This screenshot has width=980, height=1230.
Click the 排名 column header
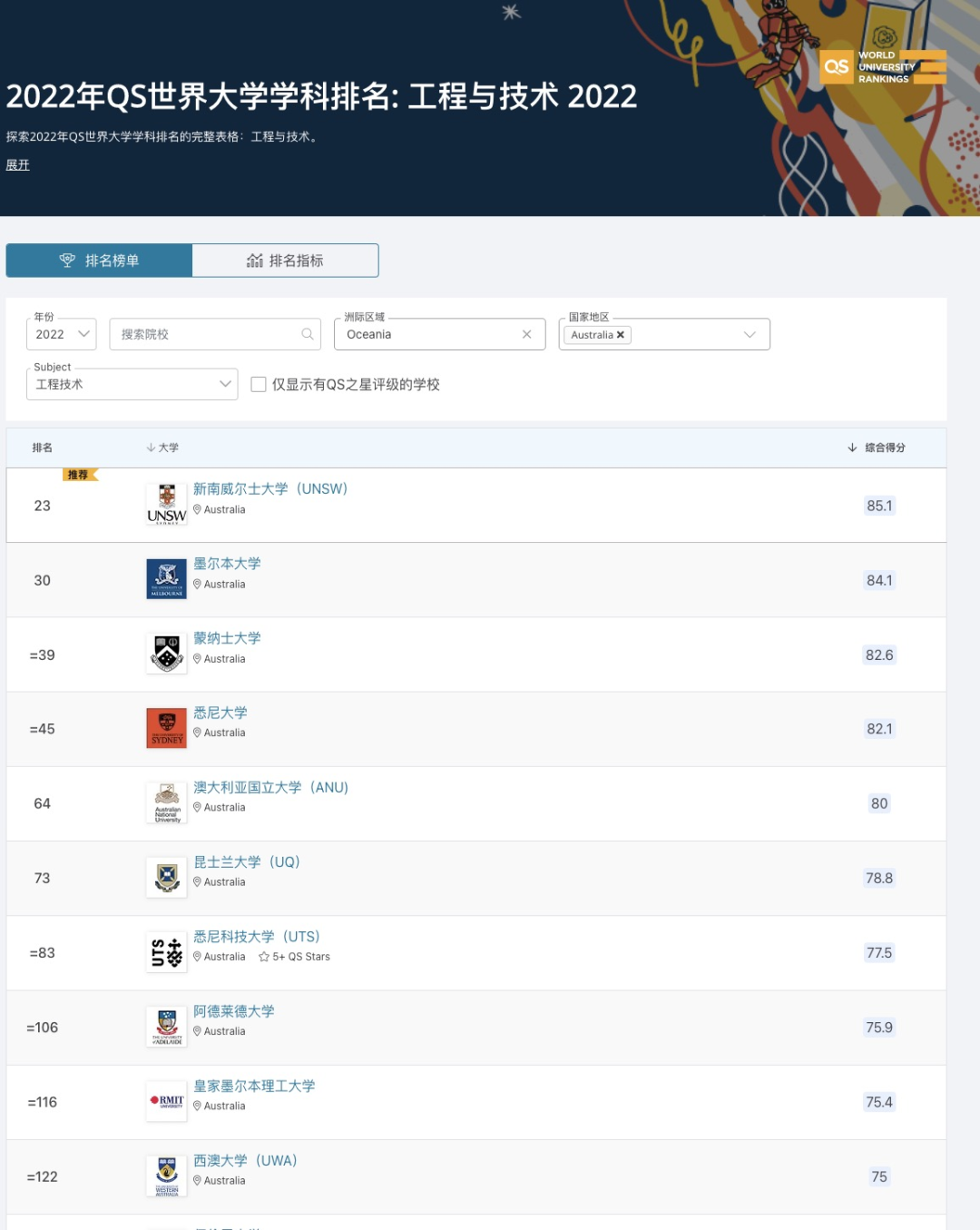coord(43,448)
